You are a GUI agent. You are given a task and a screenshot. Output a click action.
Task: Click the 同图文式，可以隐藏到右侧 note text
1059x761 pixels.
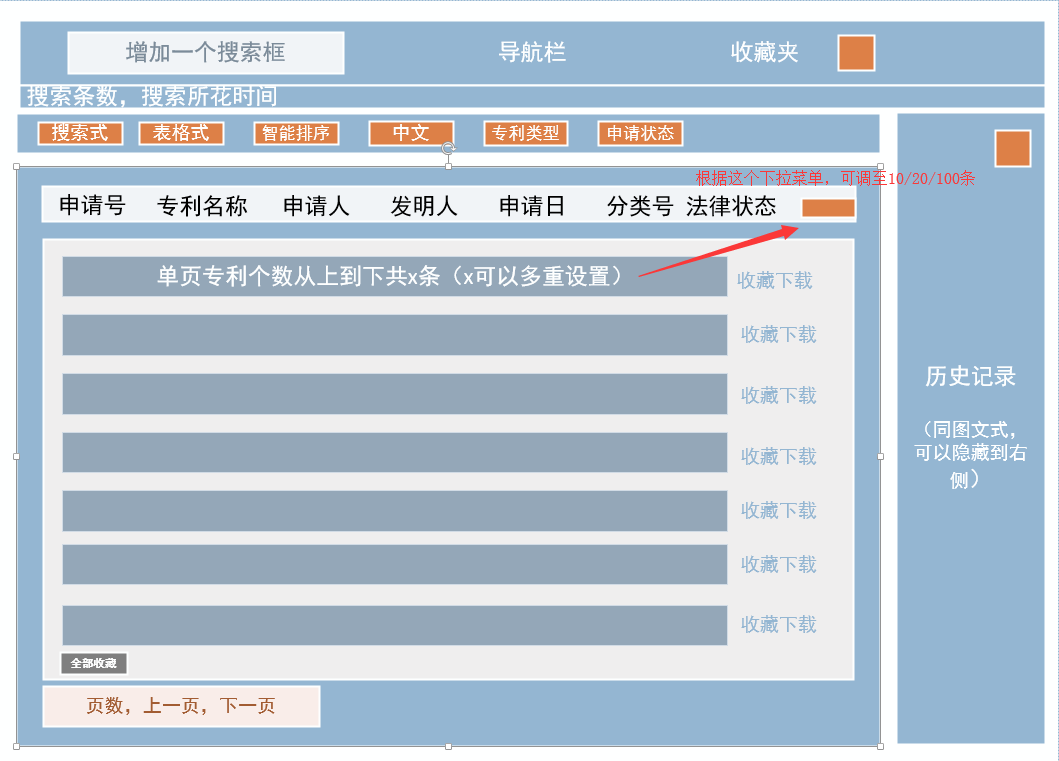(x=971, y=454)
